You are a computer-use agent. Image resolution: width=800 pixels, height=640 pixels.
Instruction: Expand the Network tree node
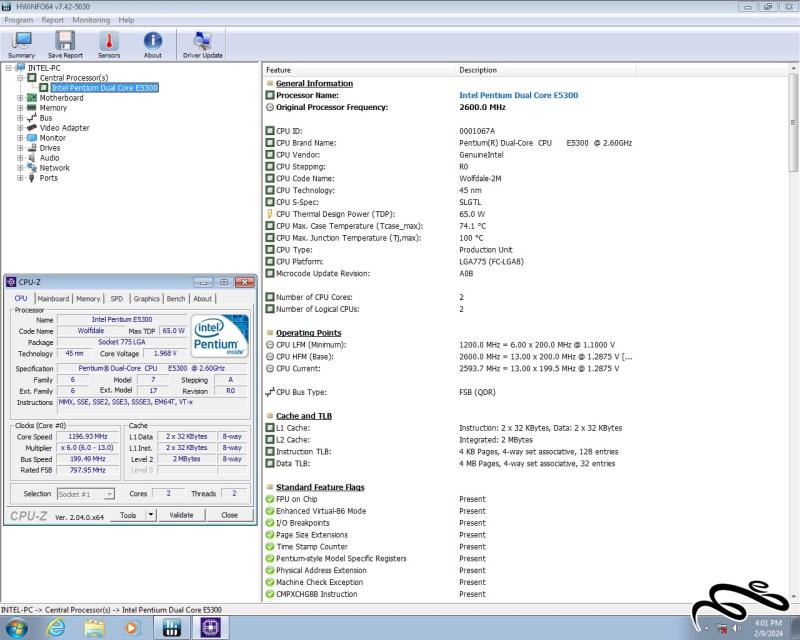pyautogui.click(x=20, y=167)
